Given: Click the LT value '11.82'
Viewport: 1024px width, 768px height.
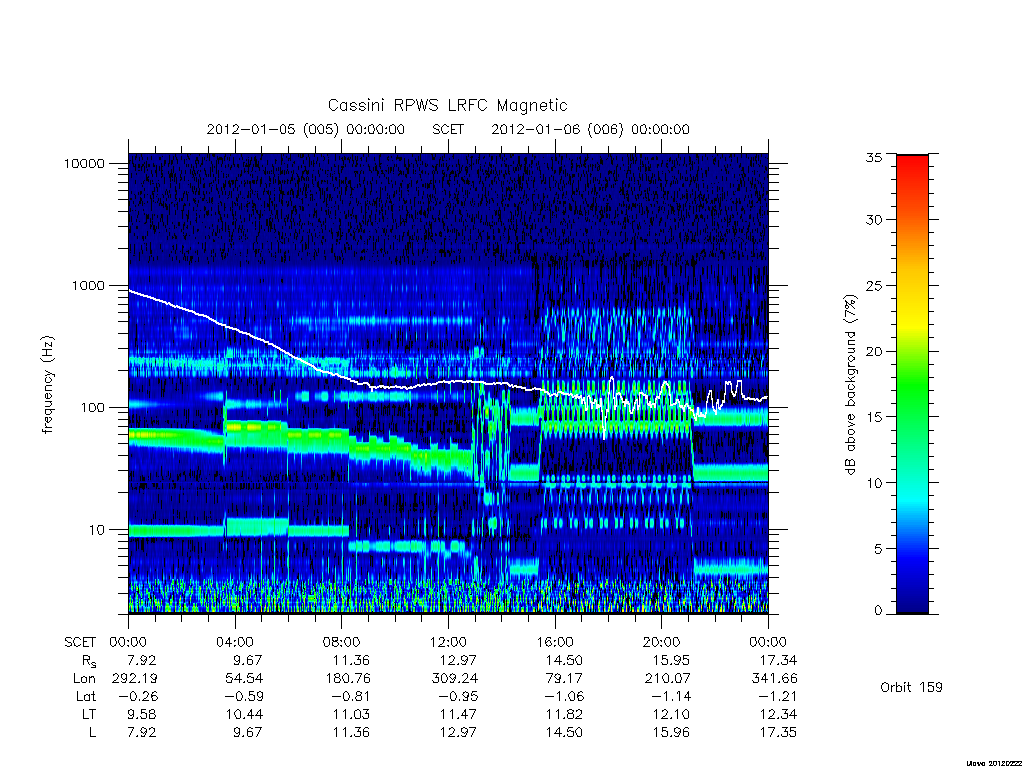Looking at the screenshot, I should (x=564, y=714).
